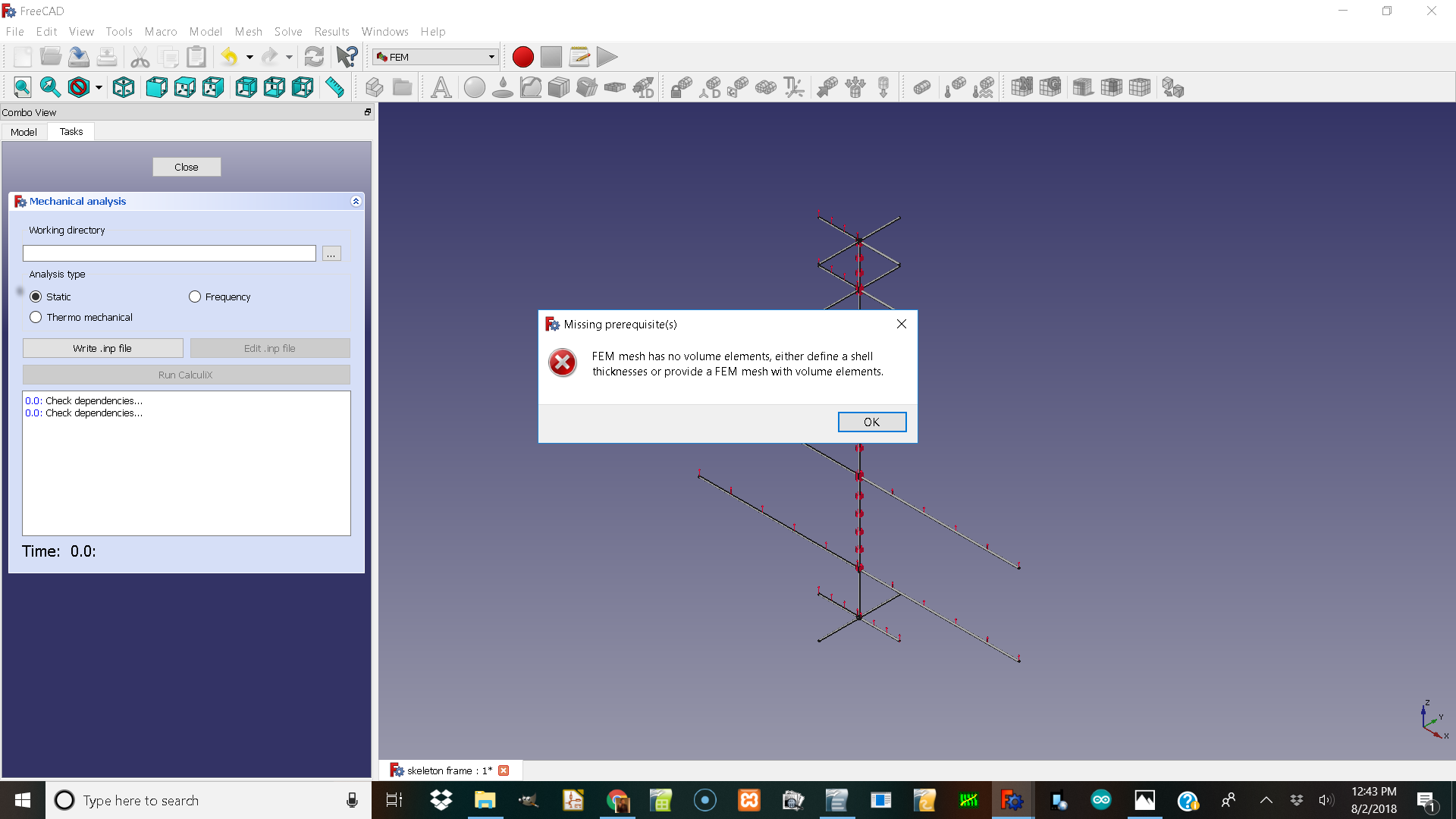1456x819 pixels.
Task: Select the Thermo mechanical radio button
Action: pyautogui.click(x=36, y=317)
